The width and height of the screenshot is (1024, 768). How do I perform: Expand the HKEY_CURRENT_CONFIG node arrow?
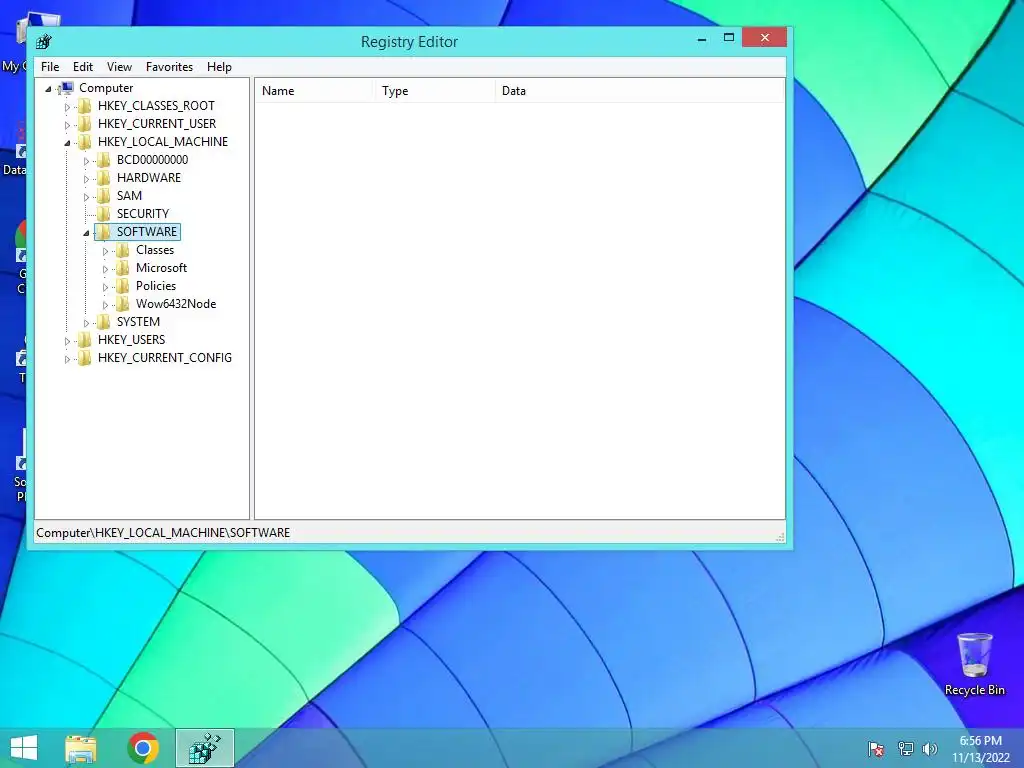(x=67, y=359)
